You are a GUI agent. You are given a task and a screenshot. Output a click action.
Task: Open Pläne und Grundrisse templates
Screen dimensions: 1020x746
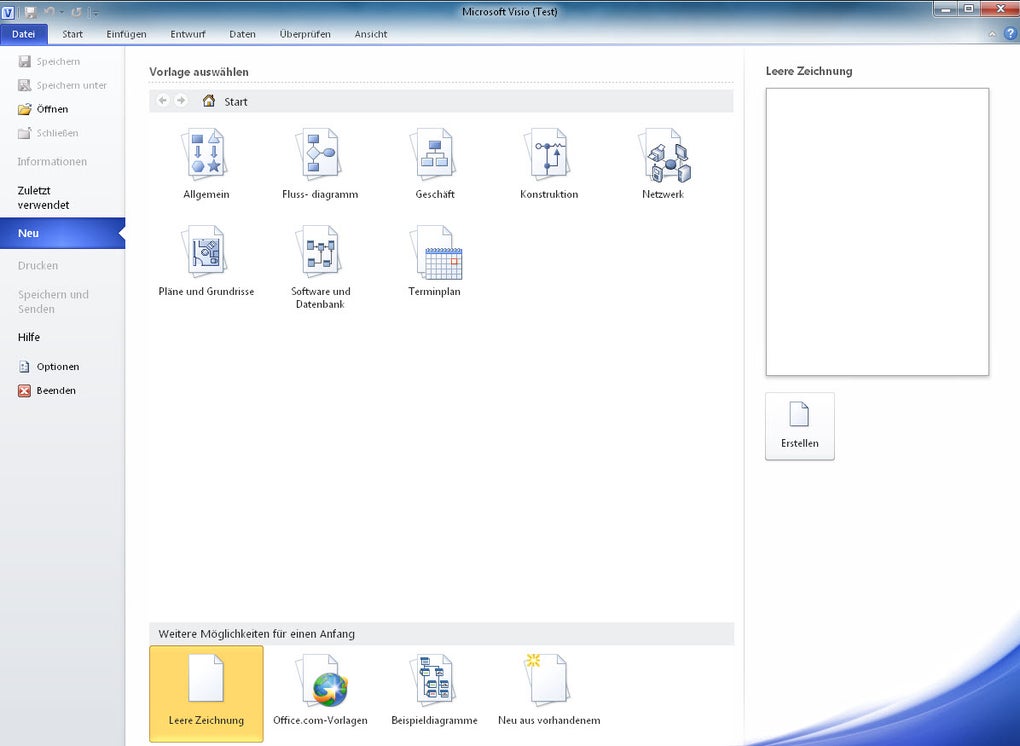[x=206, y=261]
